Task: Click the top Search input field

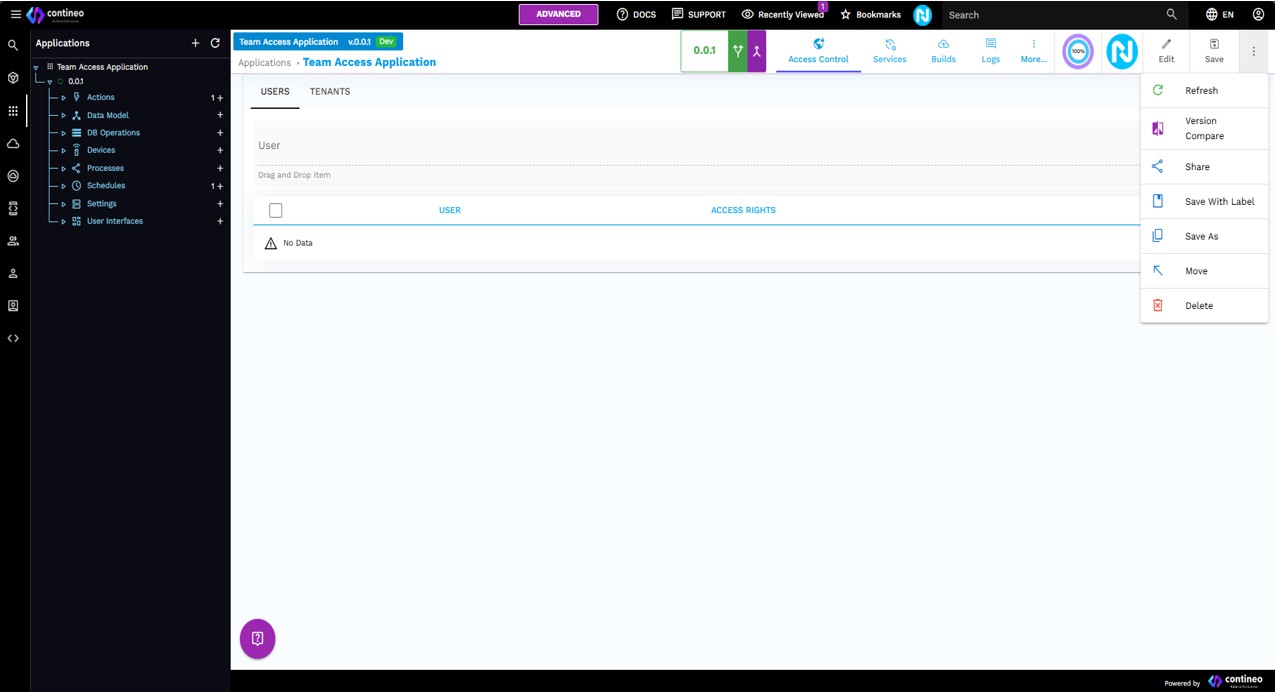Action: 1050,15
